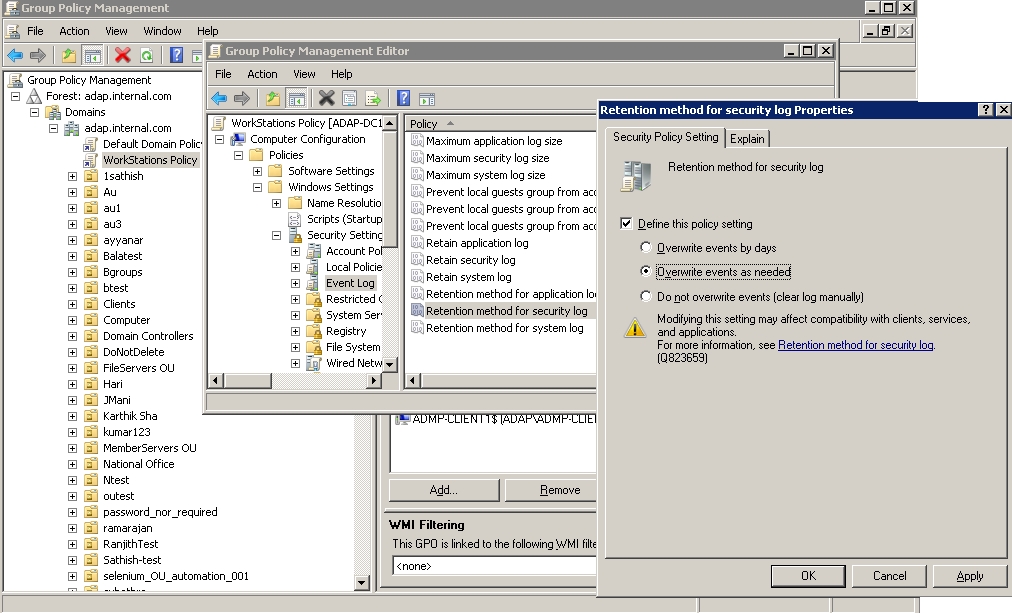Click the Forward arrow in Group Policy Management
The image size is (1012, 613).
pyautogui.click(x=37, y=54)
